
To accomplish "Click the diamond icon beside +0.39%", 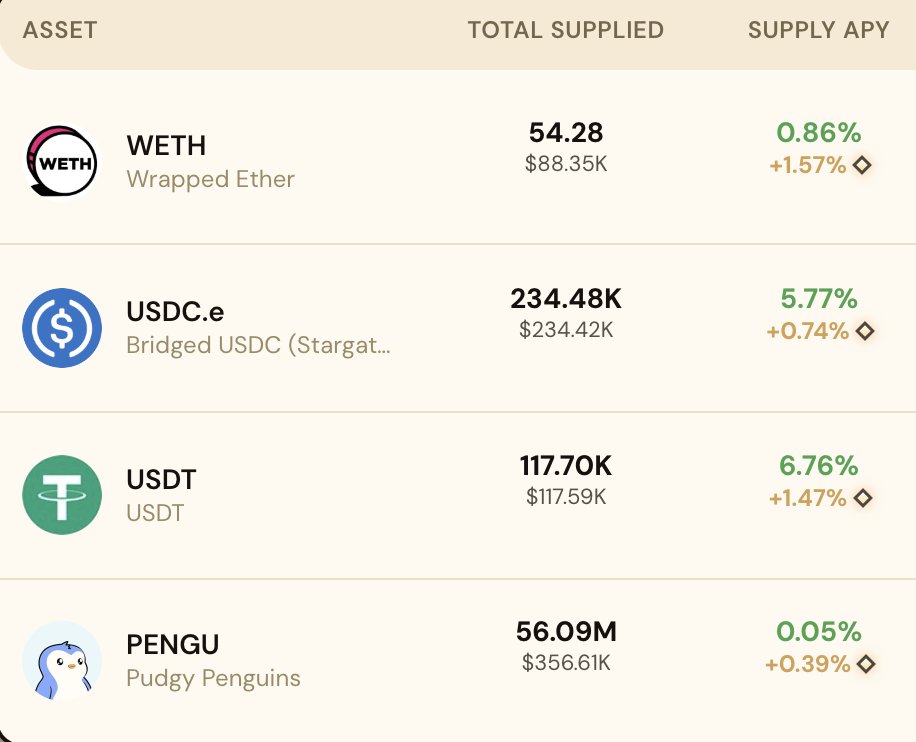I will 865,664.
